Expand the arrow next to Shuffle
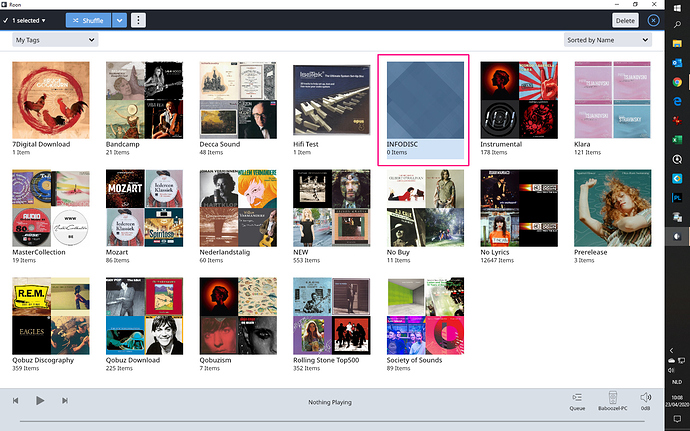Screen dimensions: 690x431 click(x=119, y=20)
